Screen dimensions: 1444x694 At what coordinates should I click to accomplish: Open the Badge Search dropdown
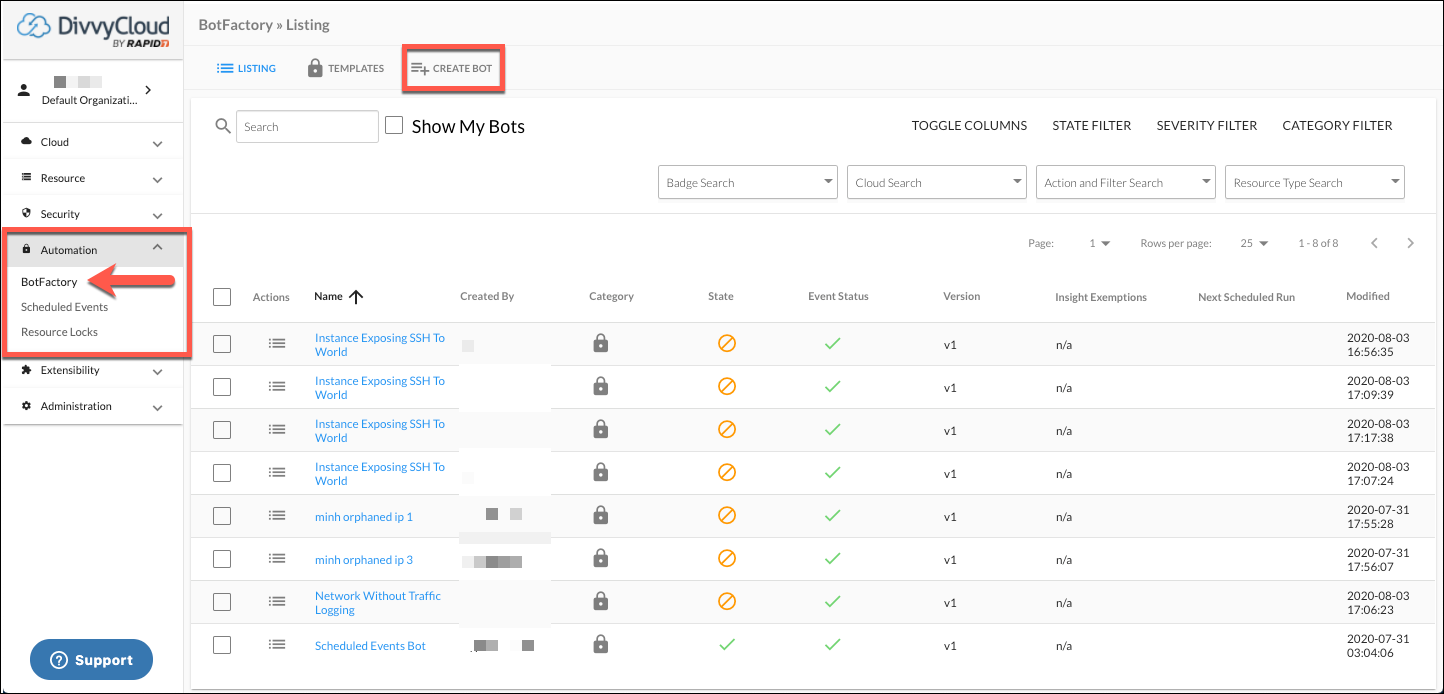(747, 182)
